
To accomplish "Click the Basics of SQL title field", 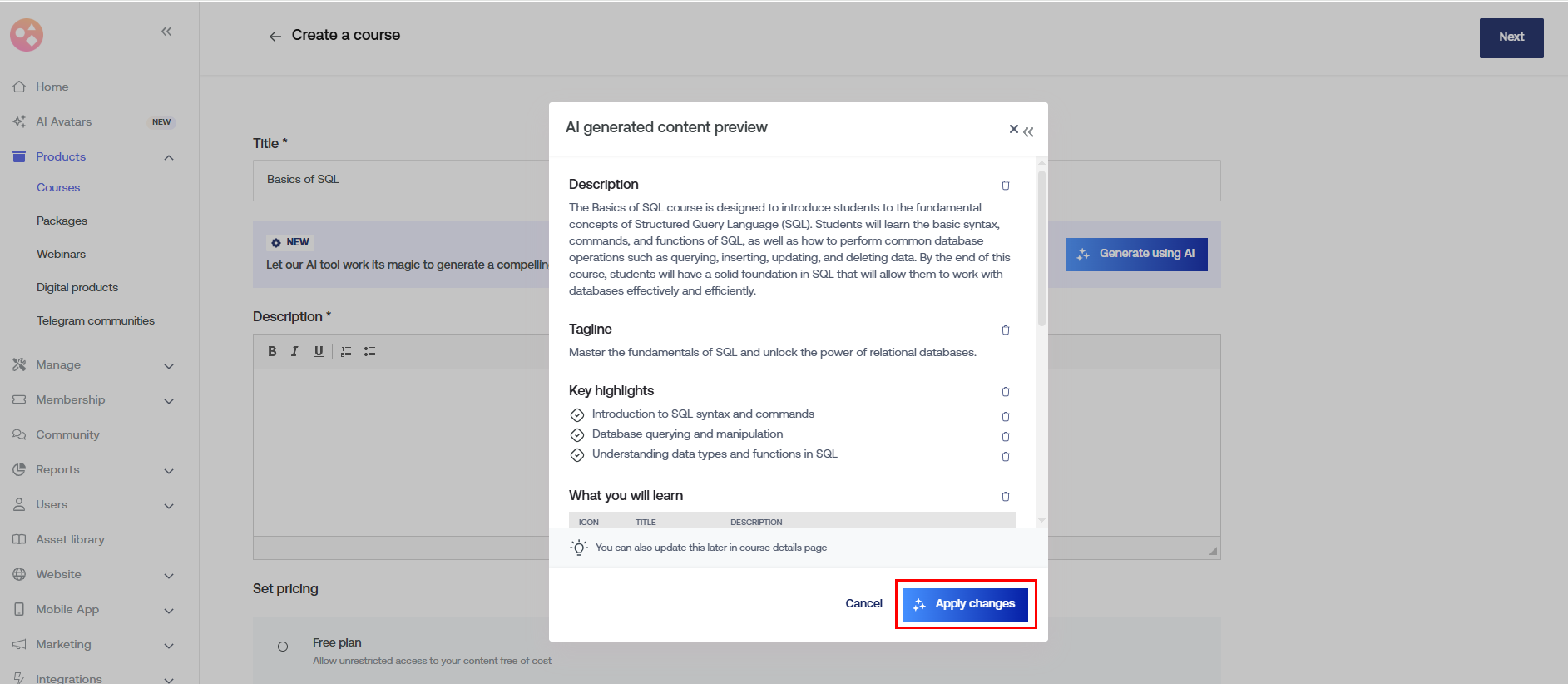I will pos(399,180).
